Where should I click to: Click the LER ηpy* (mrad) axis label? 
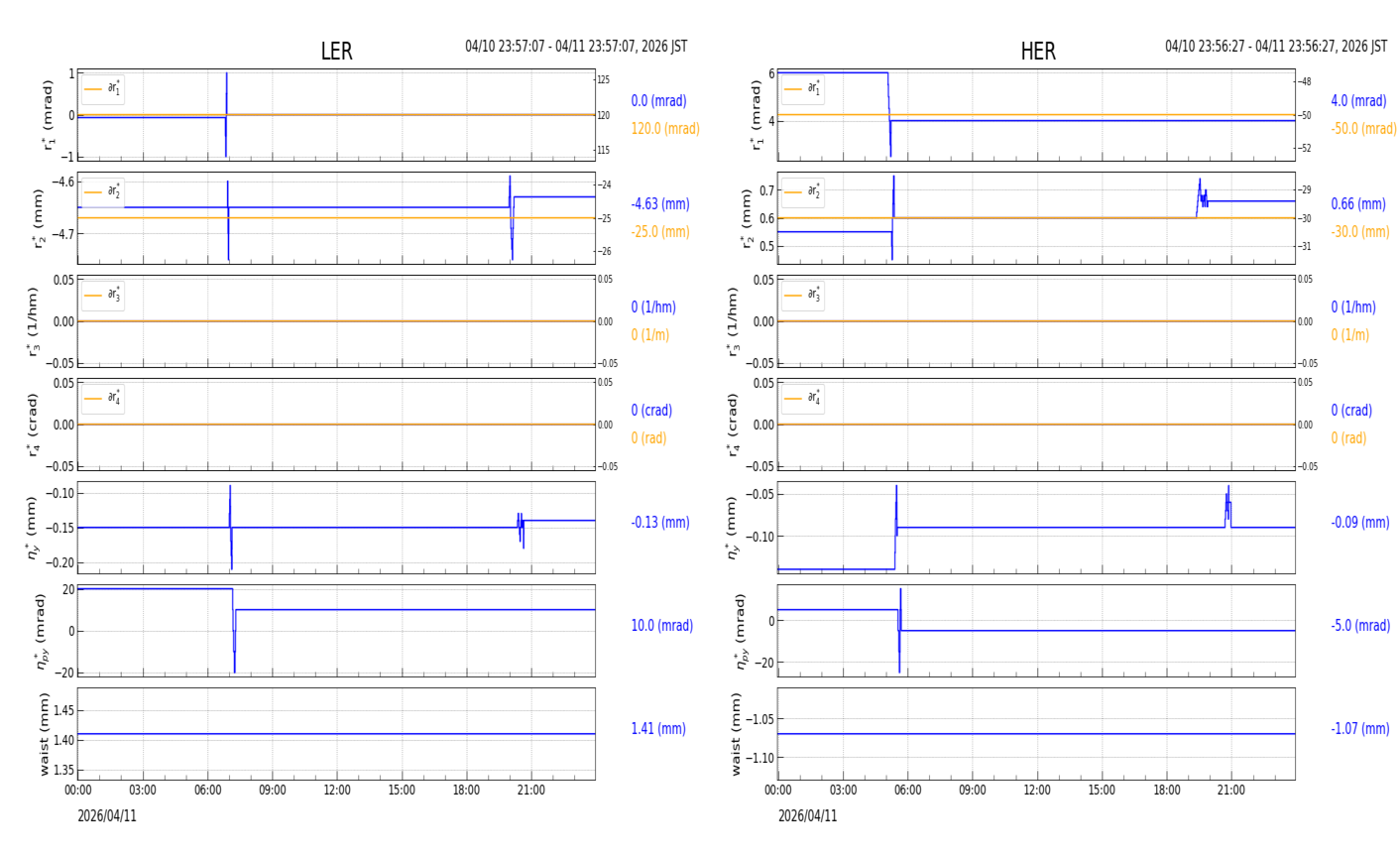tap(42, 631)
